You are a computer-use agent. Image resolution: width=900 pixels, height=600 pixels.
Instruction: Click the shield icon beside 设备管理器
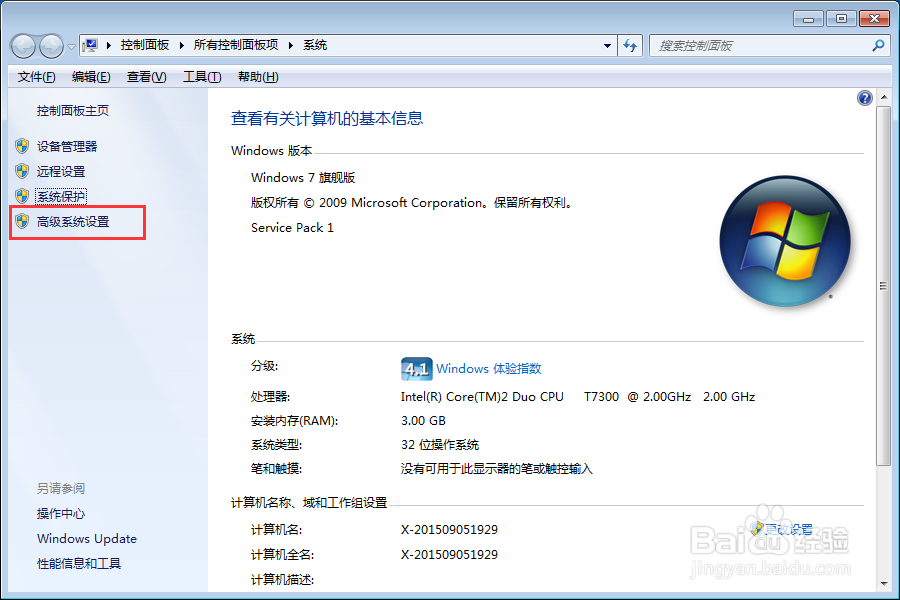[x=22, y=146]
